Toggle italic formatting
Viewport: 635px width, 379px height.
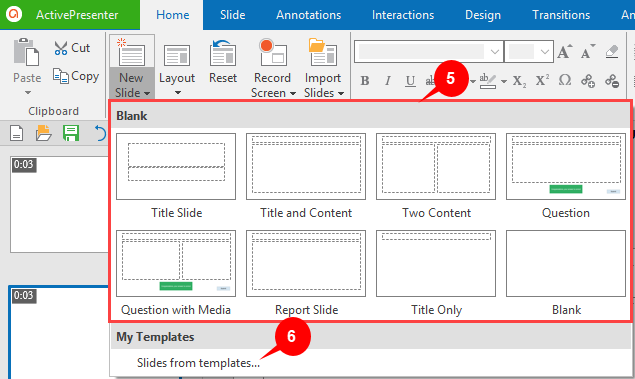coord(388,81)
